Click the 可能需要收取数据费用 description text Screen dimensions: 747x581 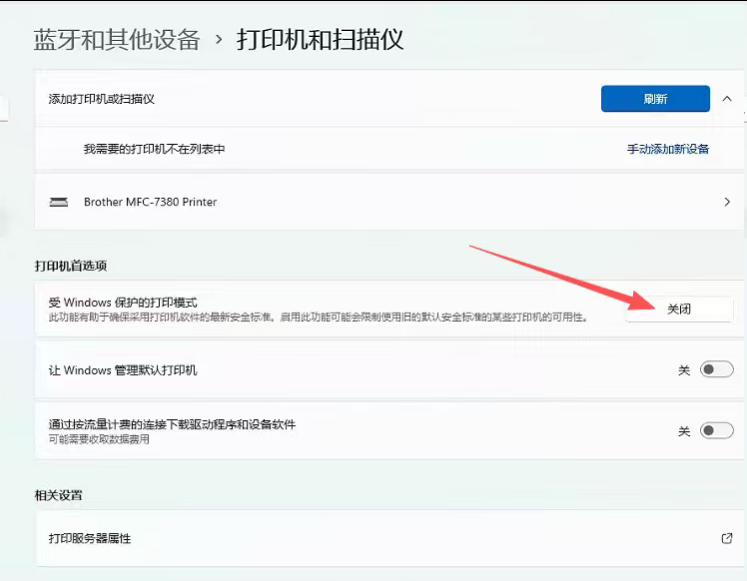pos(99,439)
